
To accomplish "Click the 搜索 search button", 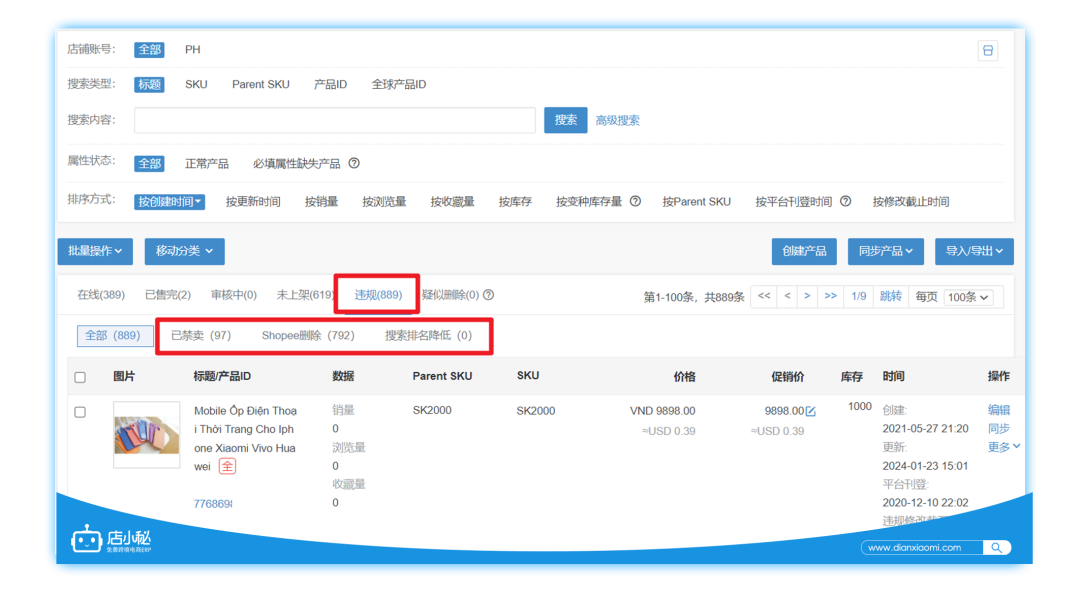I will (x=565, y=119).
